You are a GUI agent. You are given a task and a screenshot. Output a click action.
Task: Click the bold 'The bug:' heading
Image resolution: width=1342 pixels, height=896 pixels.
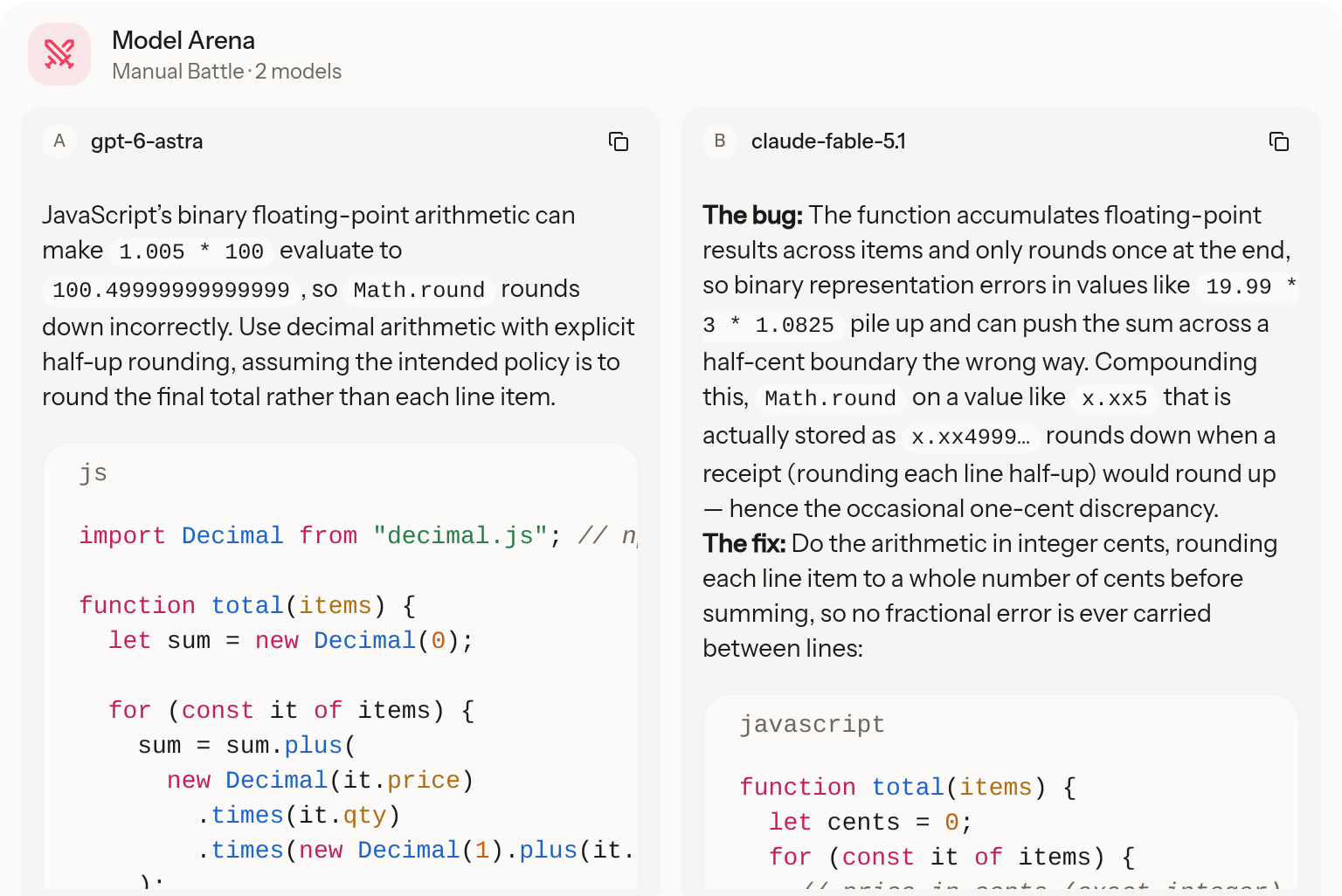752,215
